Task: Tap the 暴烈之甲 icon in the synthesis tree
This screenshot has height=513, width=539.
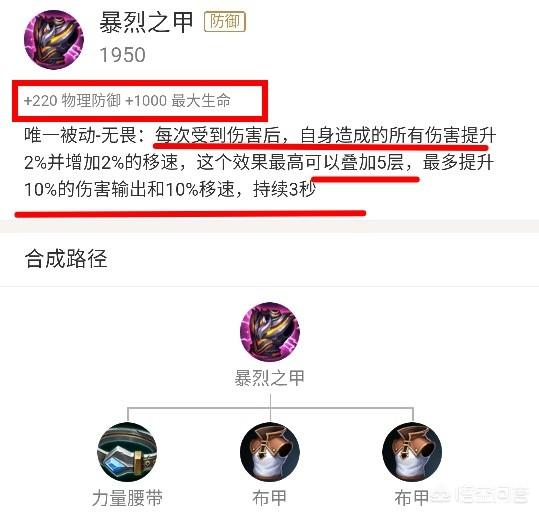Action: (270, 332)
